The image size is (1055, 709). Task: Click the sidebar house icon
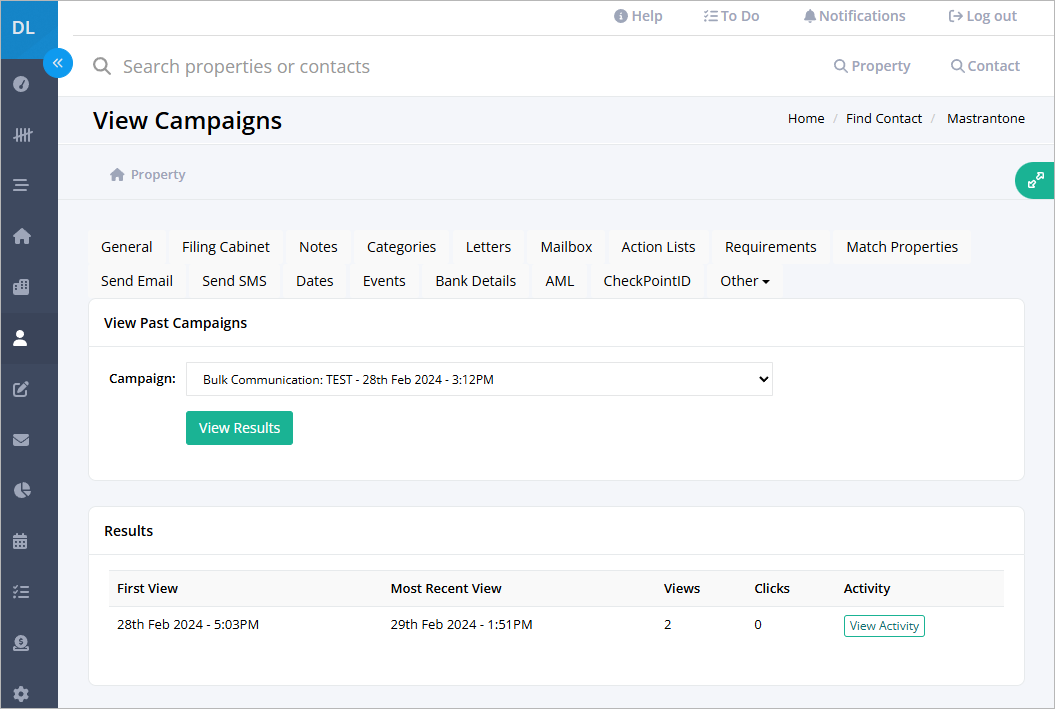22,236
